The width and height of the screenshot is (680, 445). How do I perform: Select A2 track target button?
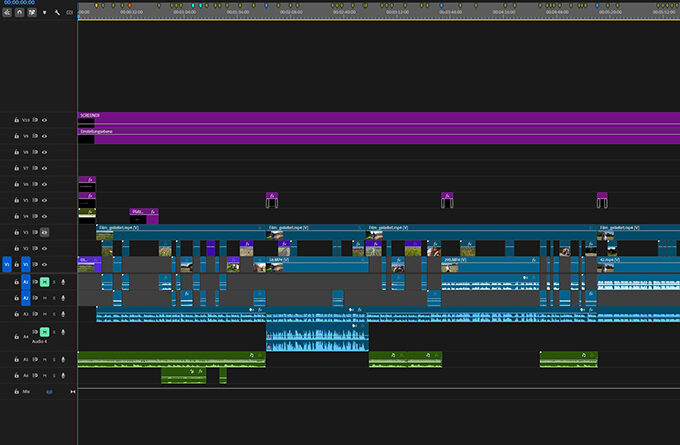27,298
